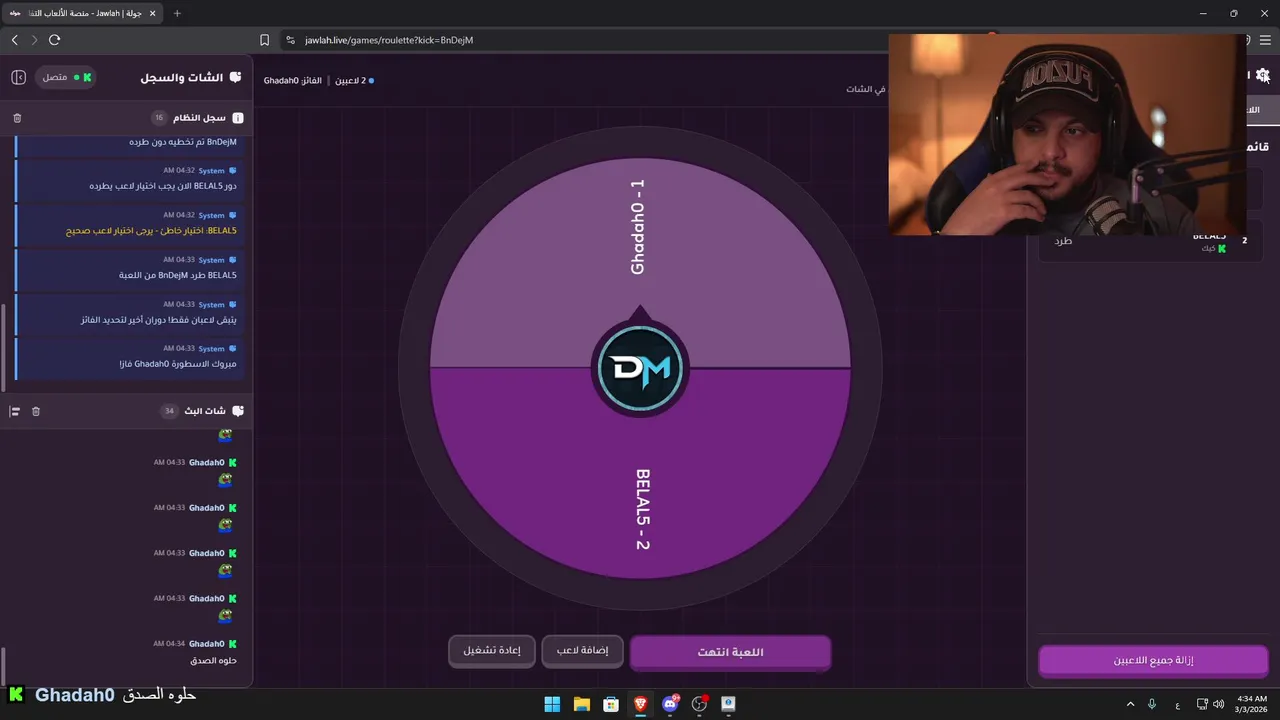Screen dimensions: 1280x720
Task: Click the log message 'BELAL5 طرد BnDejM من اللعبة'
Action: pyautogui.click(x=179, y=275)
